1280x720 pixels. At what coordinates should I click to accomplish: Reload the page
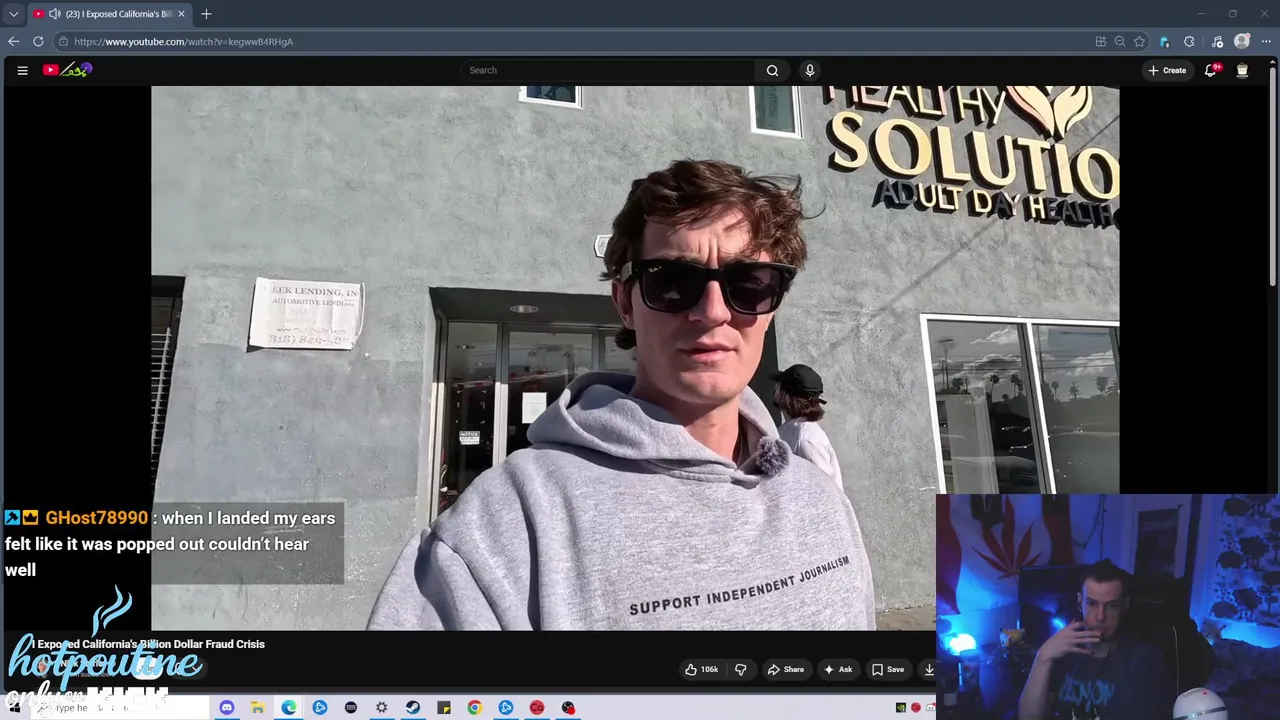(x=38, y=41)
